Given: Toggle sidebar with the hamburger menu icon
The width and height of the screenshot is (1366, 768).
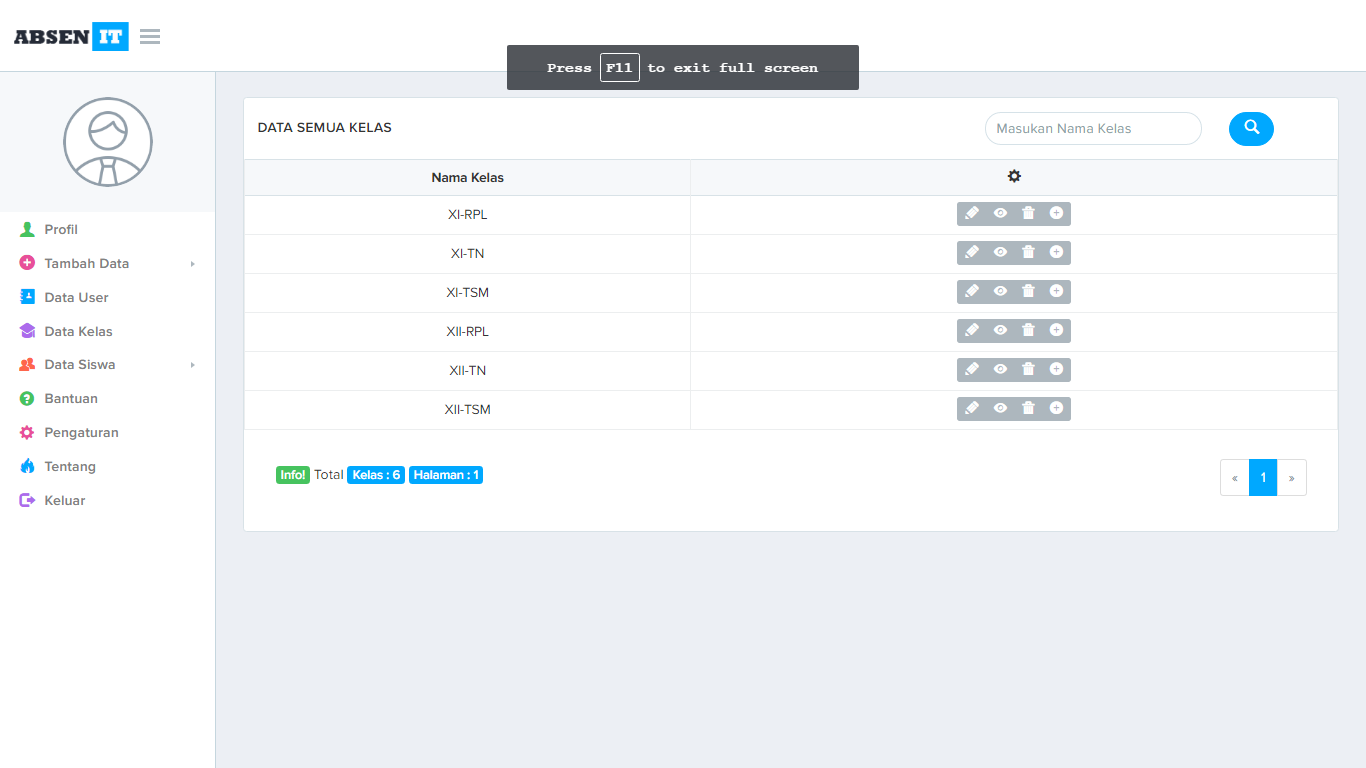Looking at the screenshot, I should click(150, 37).
